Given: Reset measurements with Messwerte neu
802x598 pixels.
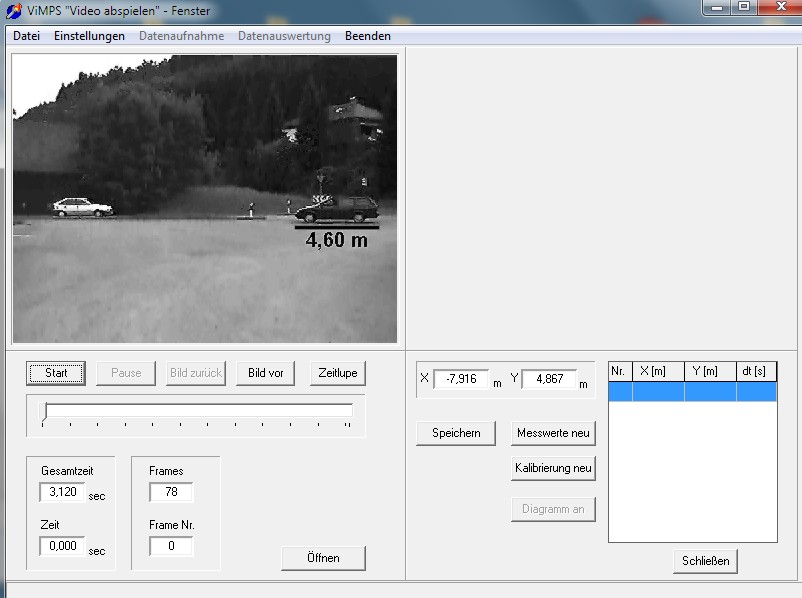Looking at the screenshot, I should pyautogui.click(x=553, y=433).
